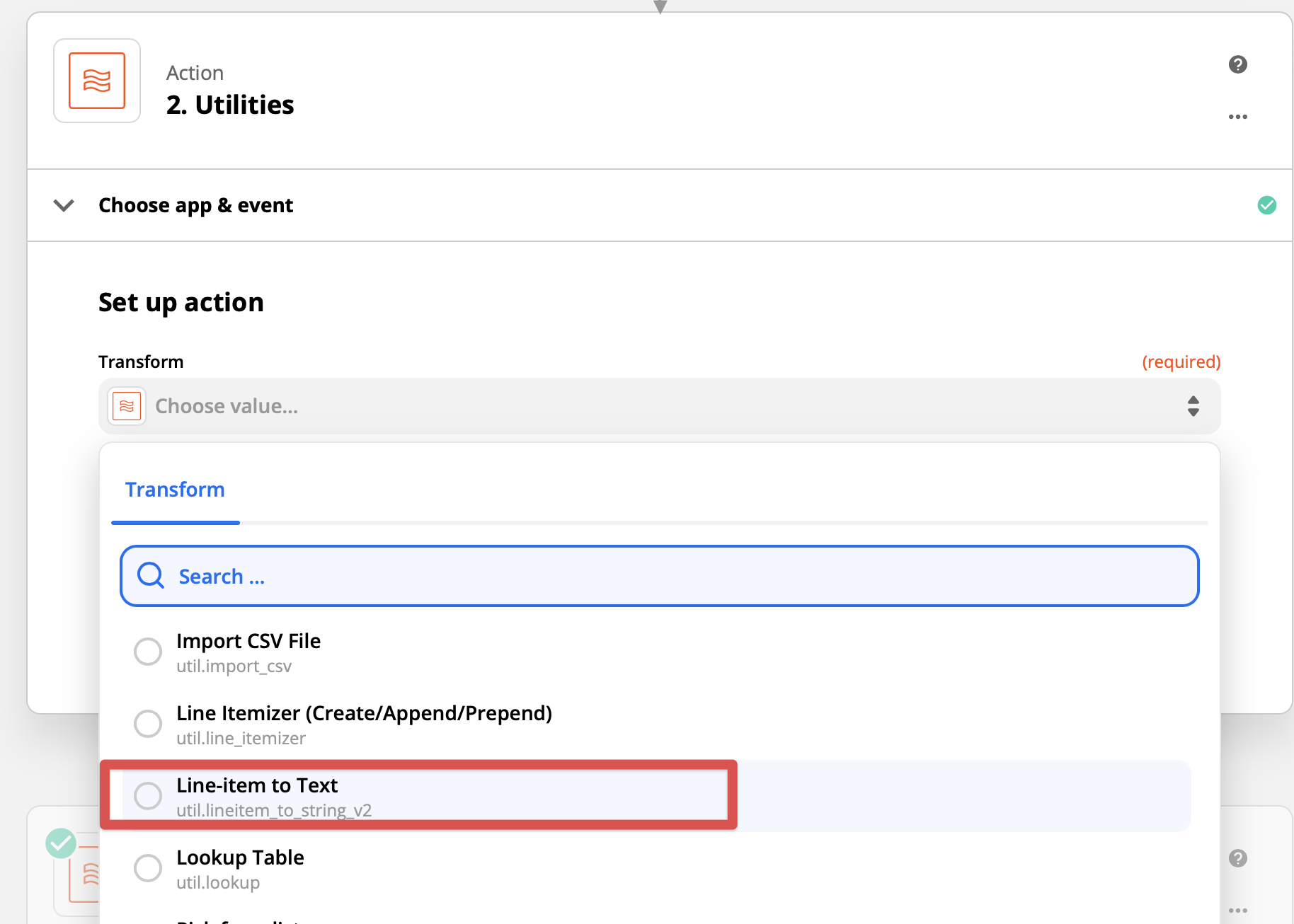This screenshot has width=1294, height=924.
Task: Click 'util.lineitem_to_string_v2' subtitle text
Action: point(274,811)
